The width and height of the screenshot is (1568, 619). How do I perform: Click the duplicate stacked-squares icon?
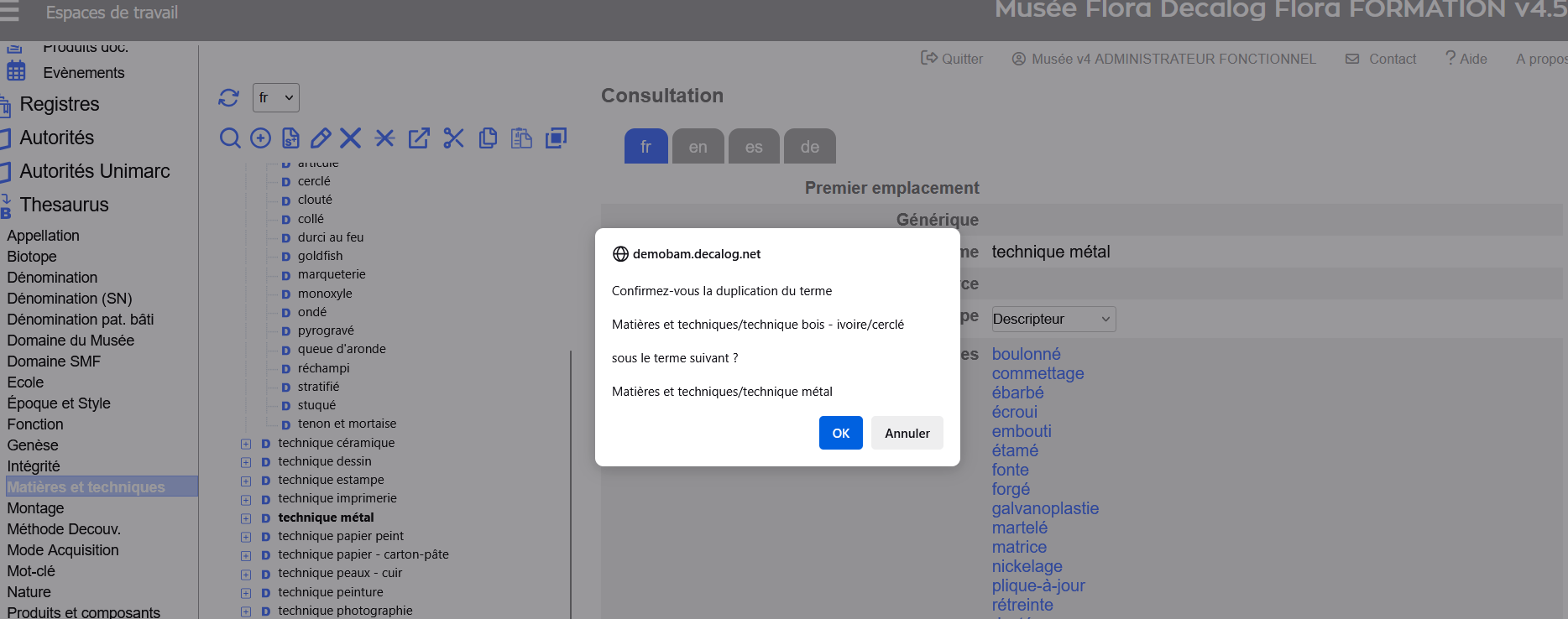(556, 138)
